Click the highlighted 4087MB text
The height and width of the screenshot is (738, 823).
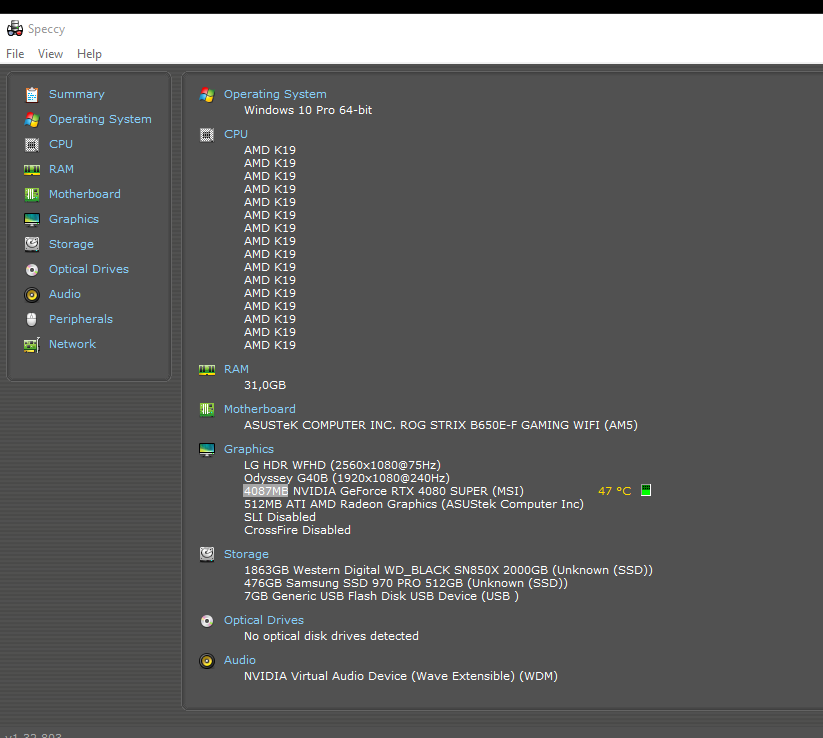click(266, 491)
